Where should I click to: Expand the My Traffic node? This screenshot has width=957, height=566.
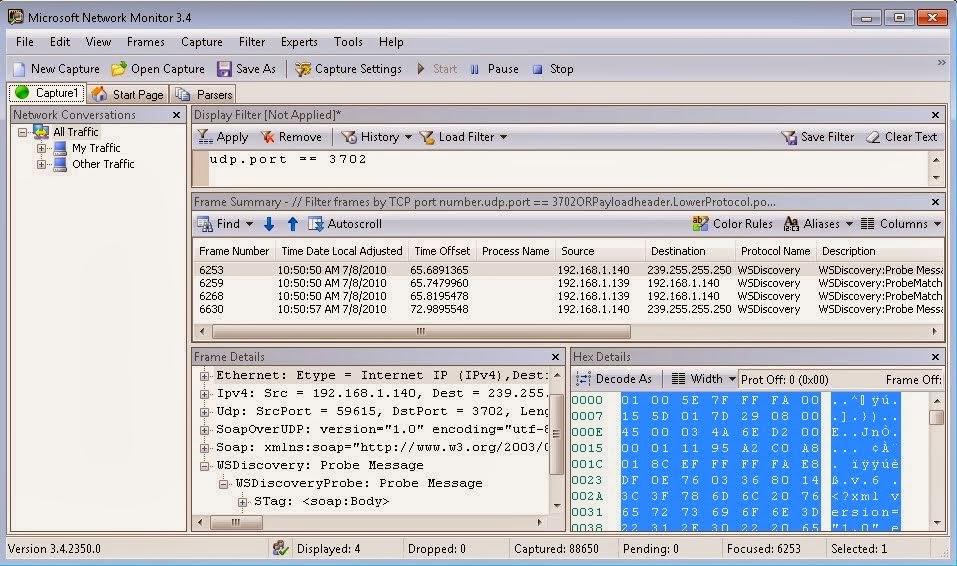41,148
